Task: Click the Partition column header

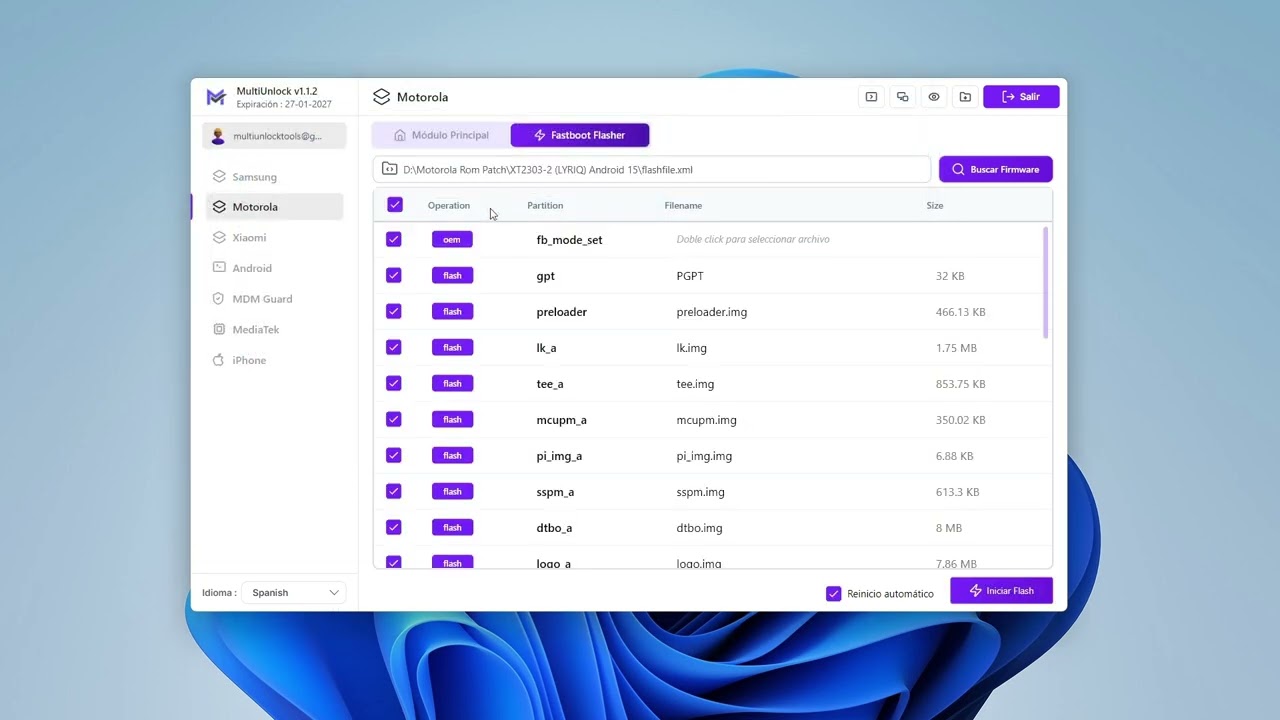Action: pos(545,206)
